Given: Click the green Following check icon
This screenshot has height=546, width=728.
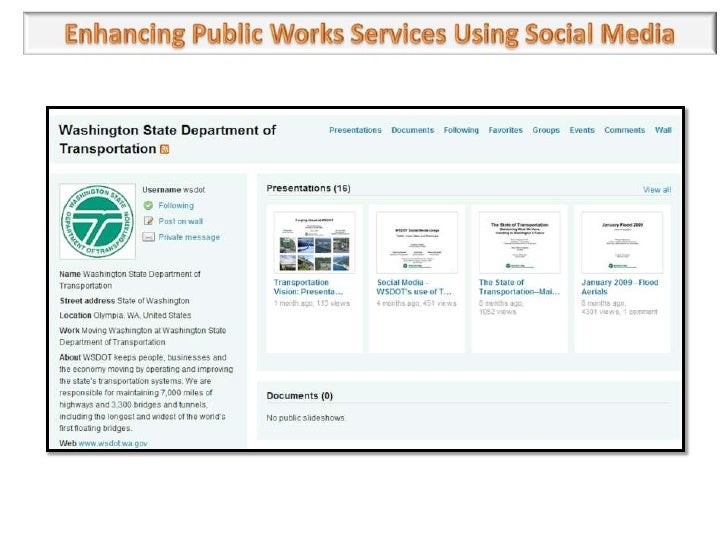Looking at the screenshot, I should (148, 205).
